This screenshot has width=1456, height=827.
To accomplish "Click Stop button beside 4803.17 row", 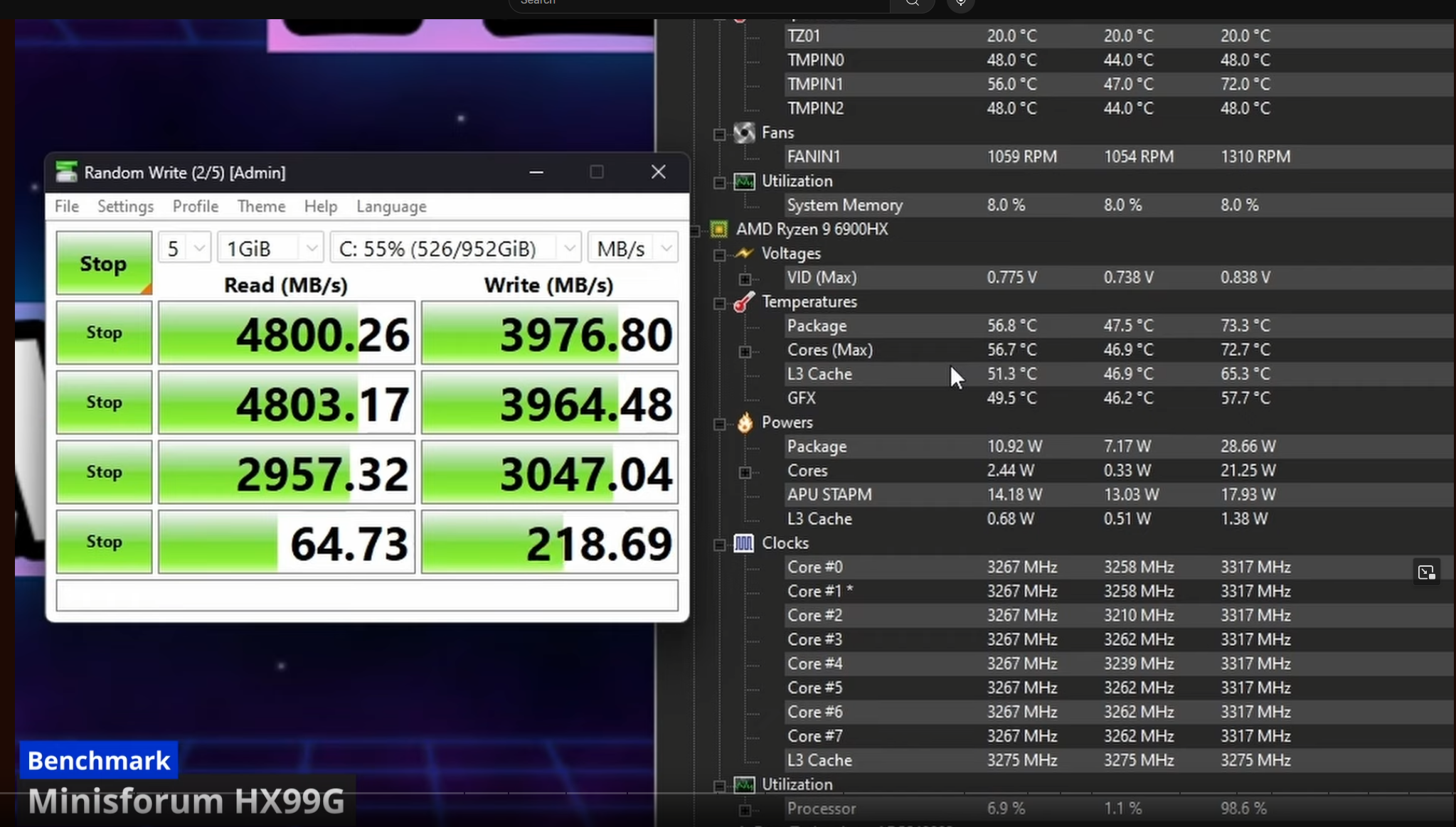I will coord(104,402).
